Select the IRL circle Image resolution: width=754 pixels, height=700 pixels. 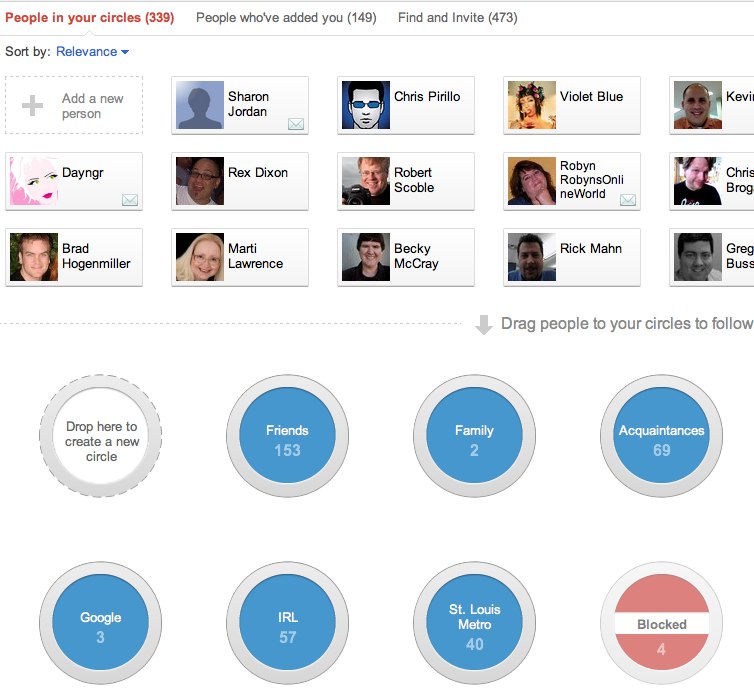click(x=287, y=624)
